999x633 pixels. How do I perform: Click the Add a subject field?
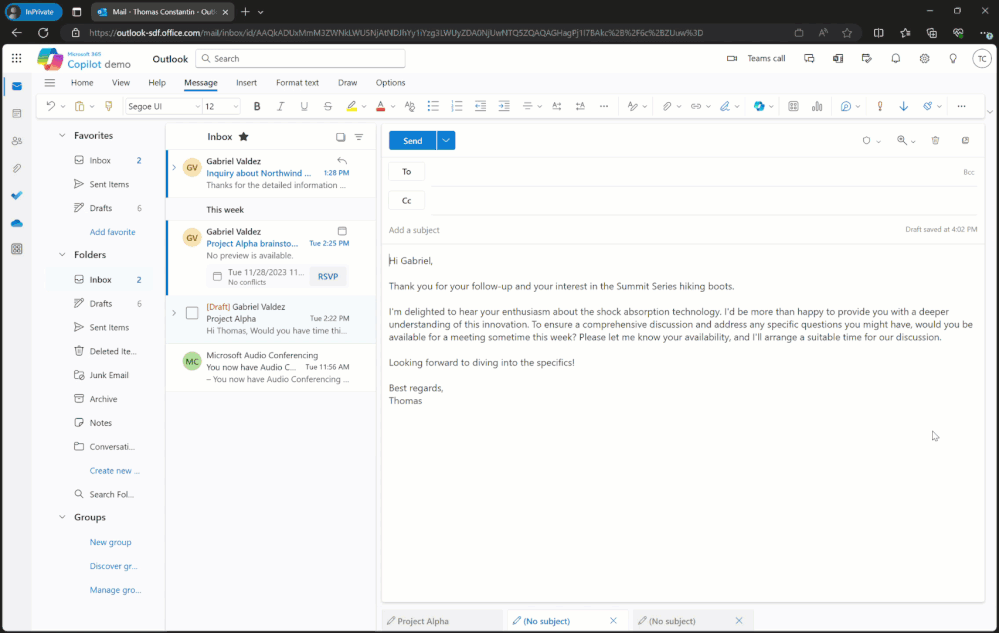[600, 230]
